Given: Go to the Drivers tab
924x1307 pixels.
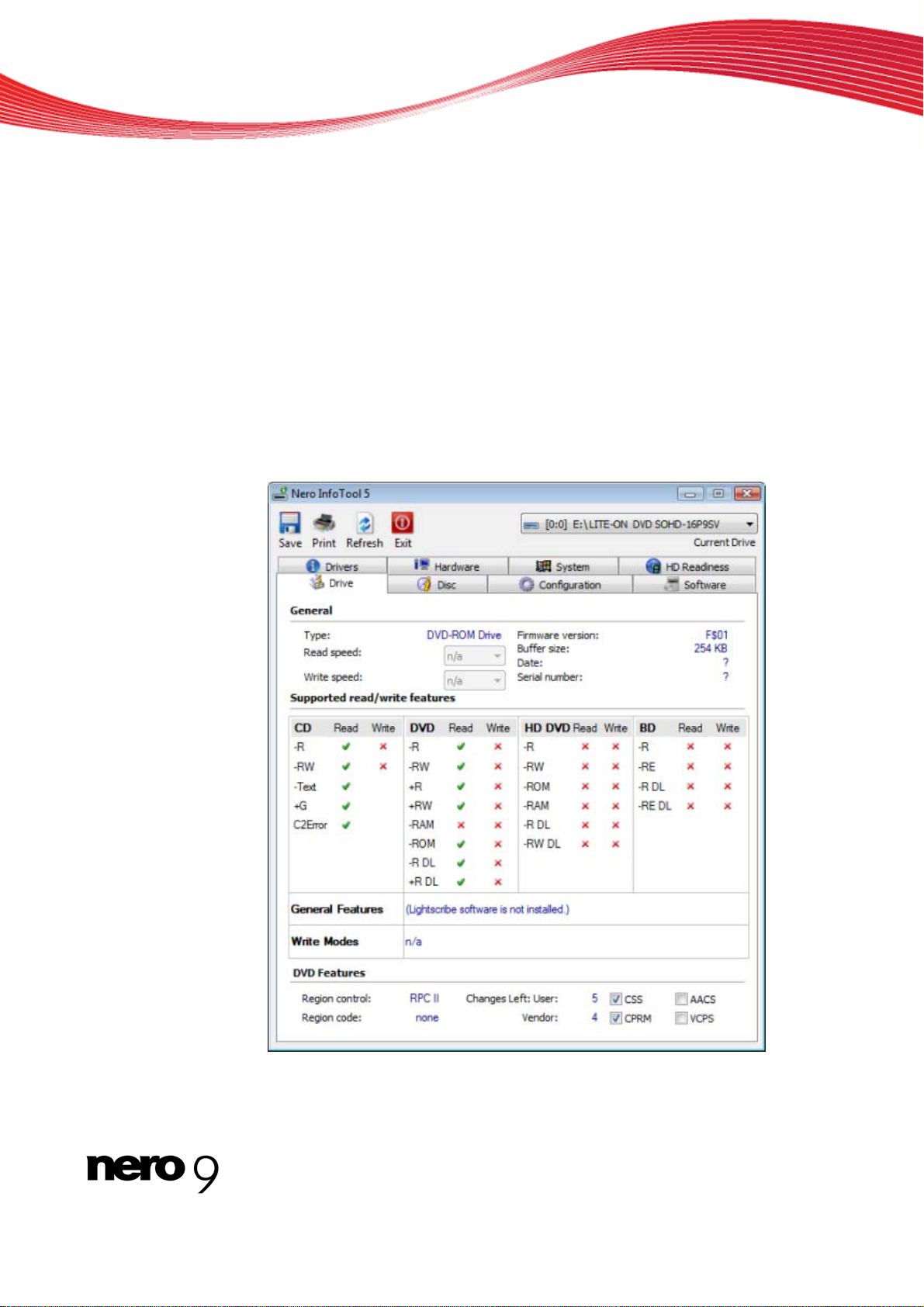Looking at the screenshot, I should click(x=332, y=567).
